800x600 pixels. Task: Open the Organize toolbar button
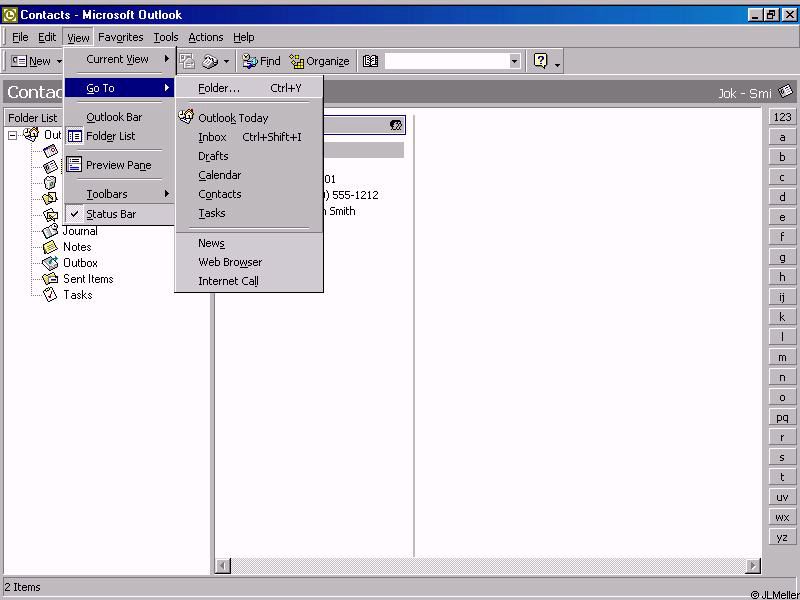click(x=319, y=61)
